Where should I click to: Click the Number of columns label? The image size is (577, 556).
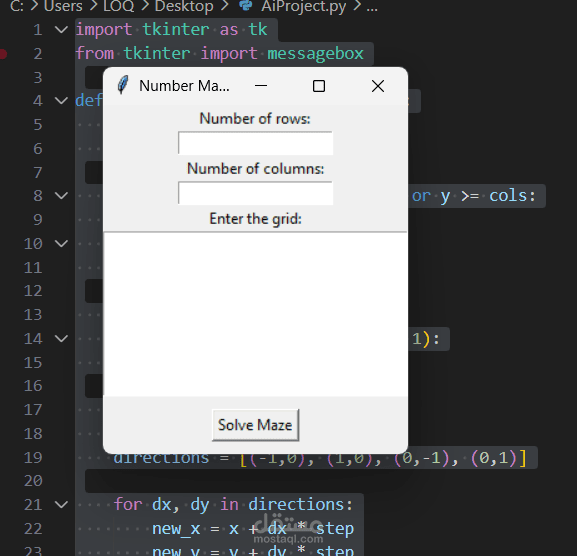255,169
